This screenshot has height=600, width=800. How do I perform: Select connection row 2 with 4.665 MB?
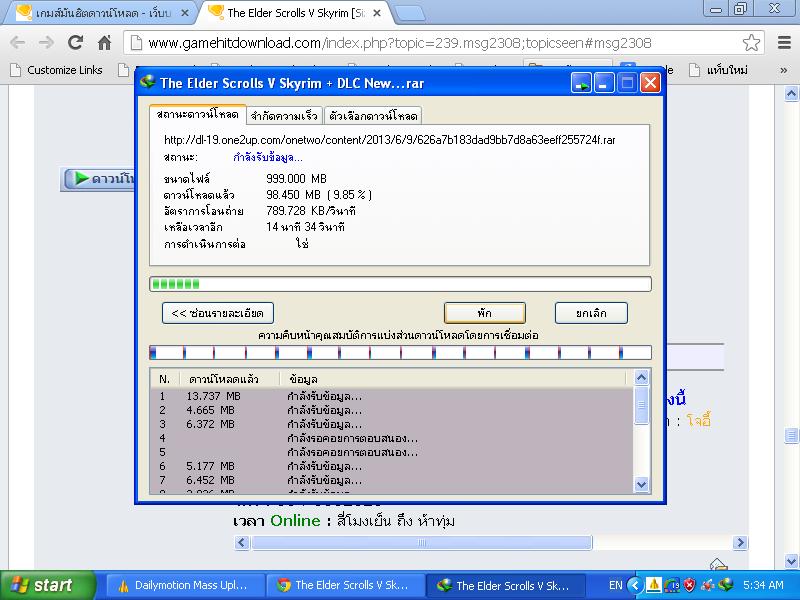point(392,410)
